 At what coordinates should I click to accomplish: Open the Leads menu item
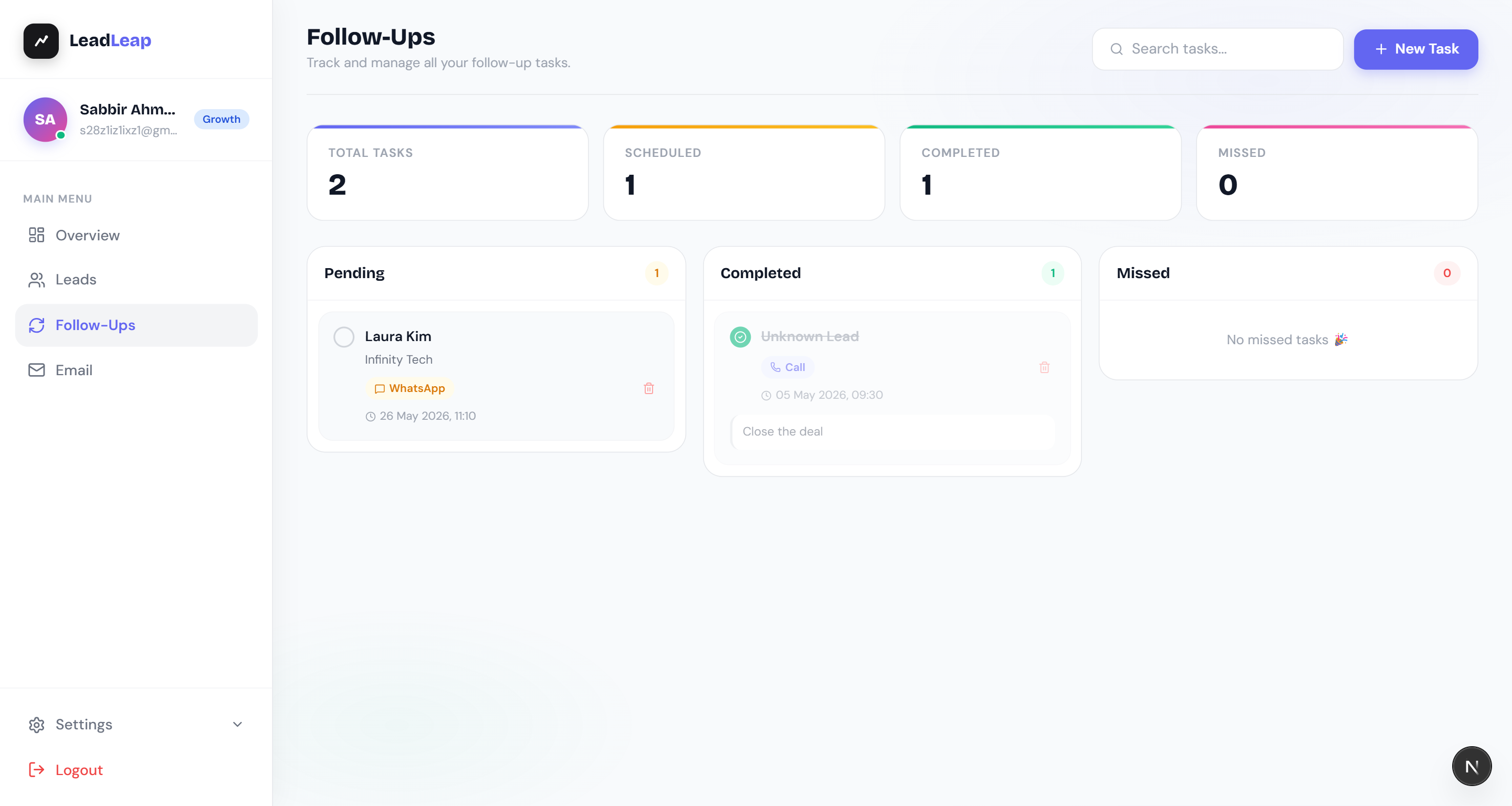(136, 280)
